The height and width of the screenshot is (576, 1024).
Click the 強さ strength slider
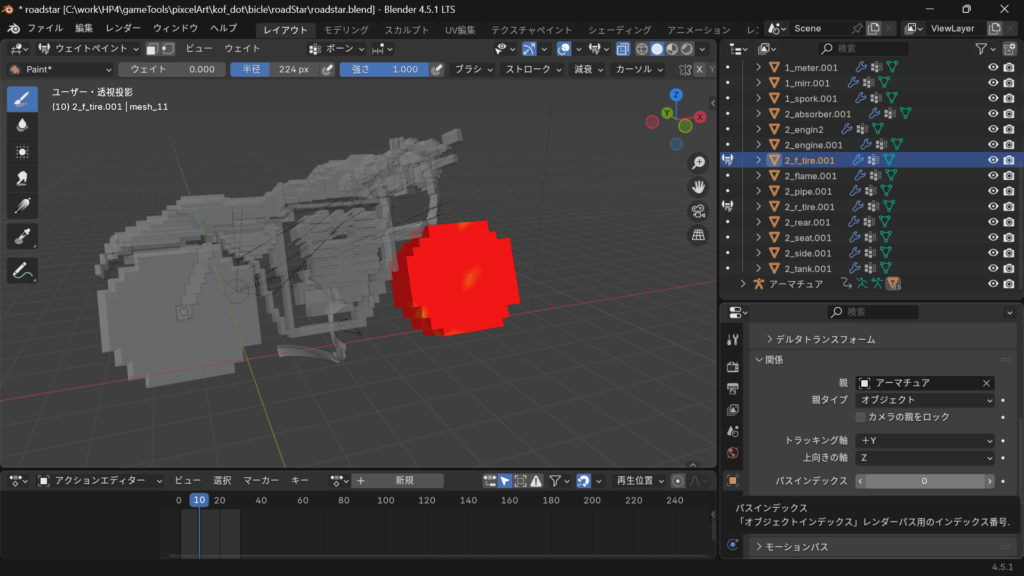click(x=384, y=69)
